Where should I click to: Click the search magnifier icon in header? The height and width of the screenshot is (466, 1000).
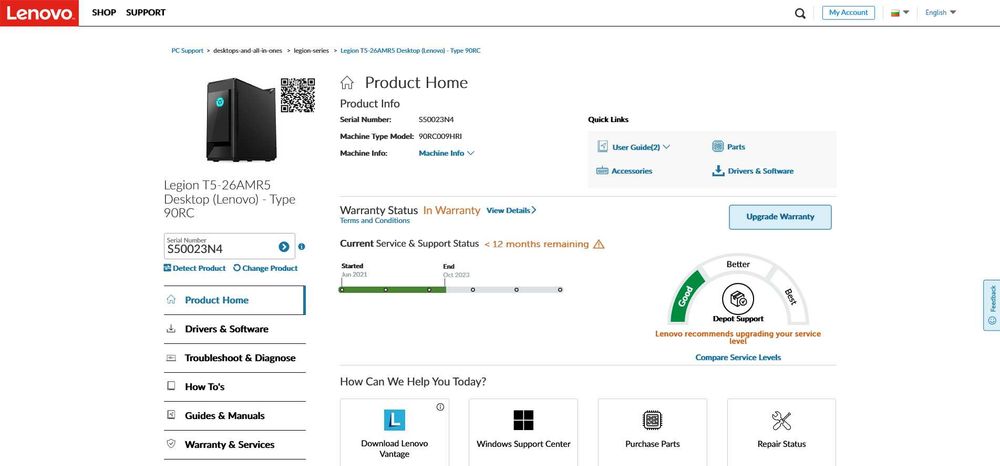click(x=800, y=13)
